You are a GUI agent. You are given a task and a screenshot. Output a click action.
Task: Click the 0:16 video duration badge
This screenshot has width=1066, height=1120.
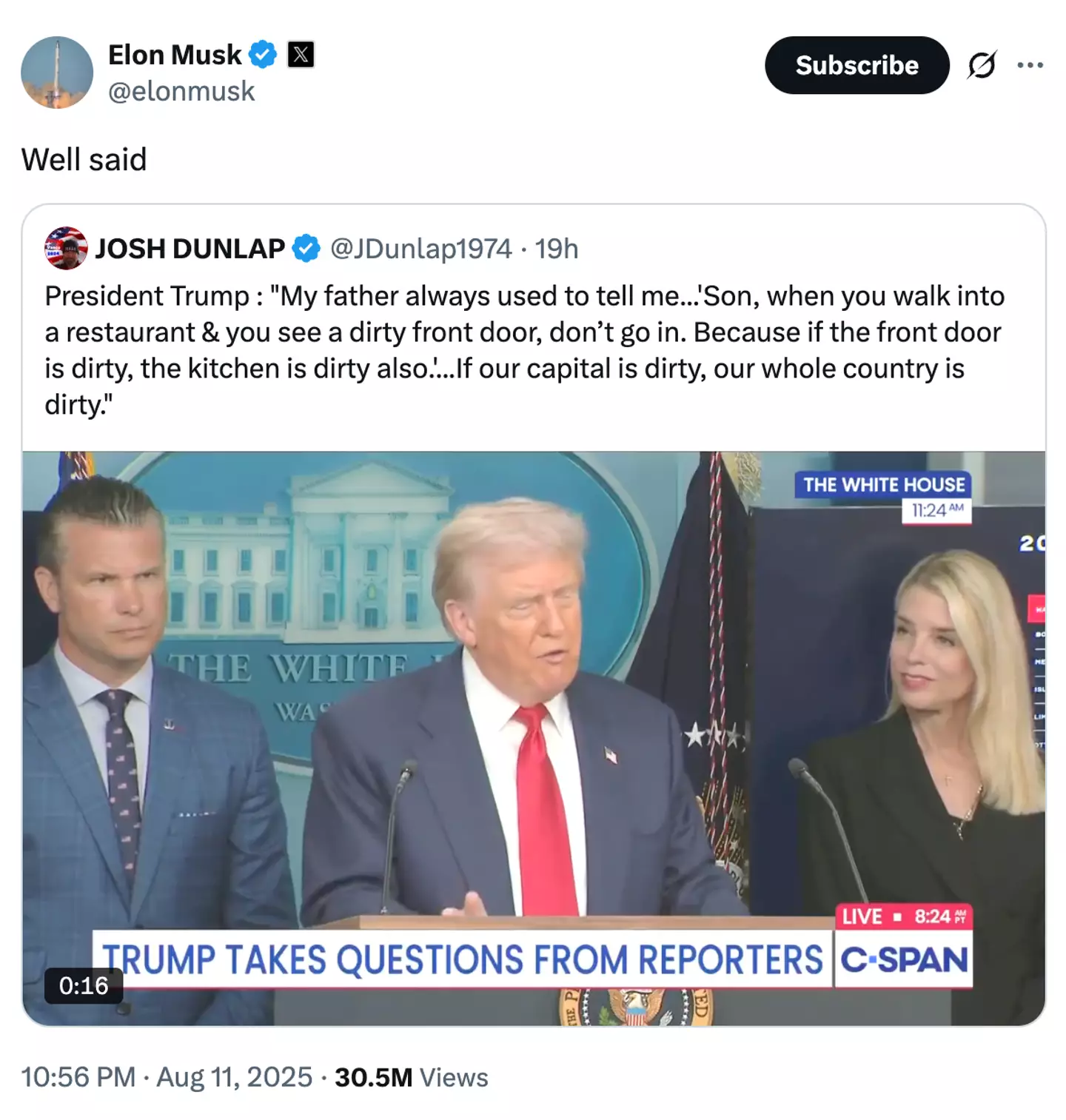click(x=84, y=985)
